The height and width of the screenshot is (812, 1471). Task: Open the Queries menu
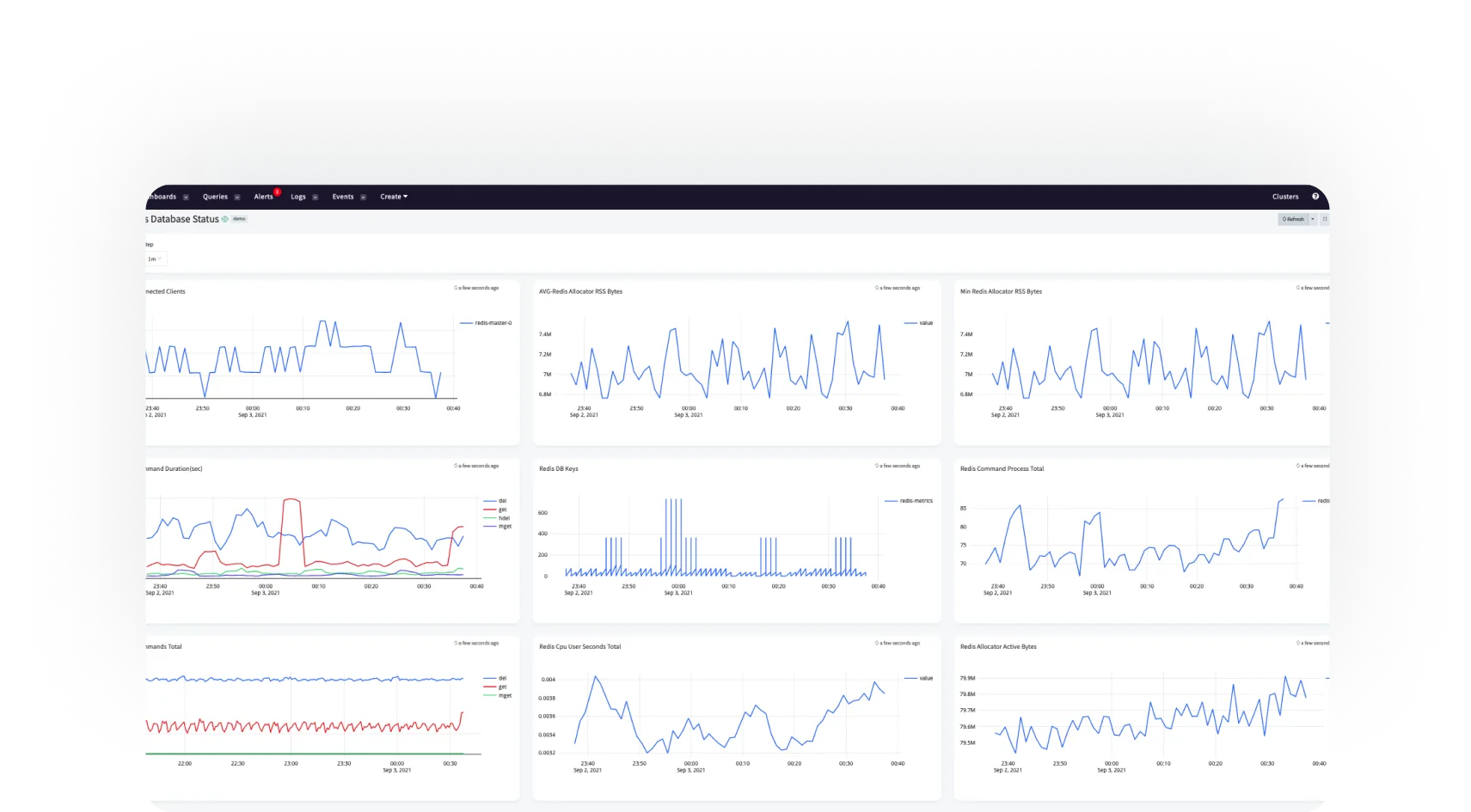215,197
